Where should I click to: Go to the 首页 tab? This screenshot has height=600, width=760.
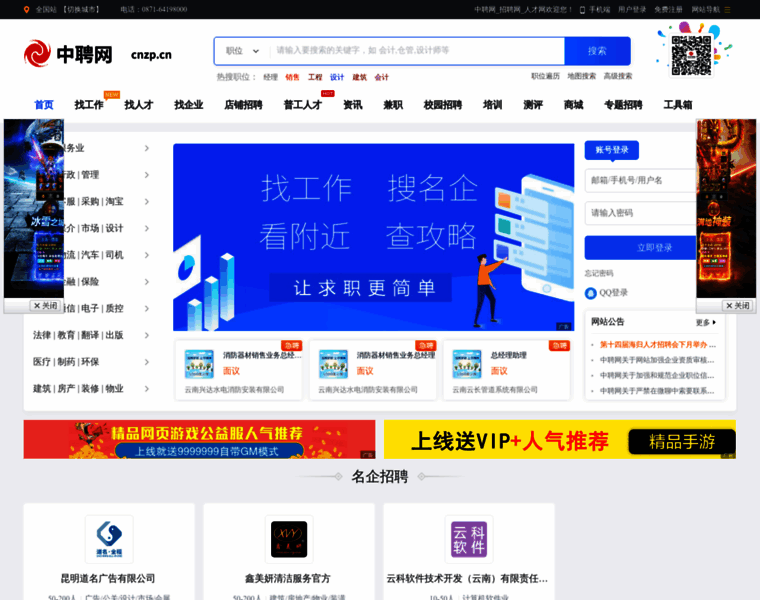[x=44, y=105]
